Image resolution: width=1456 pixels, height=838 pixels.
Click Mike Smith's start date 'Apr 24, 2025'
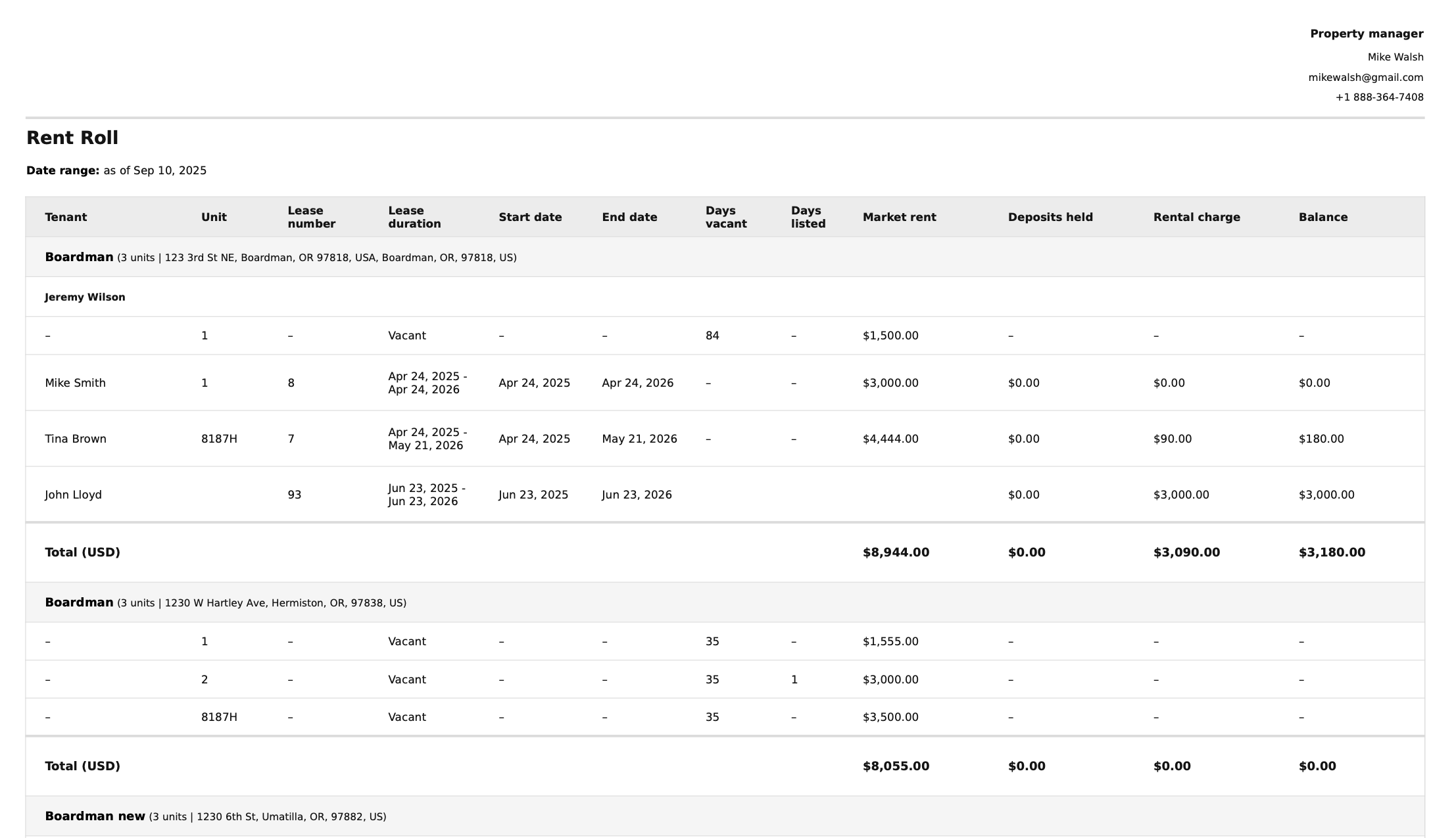click(534, 383)
